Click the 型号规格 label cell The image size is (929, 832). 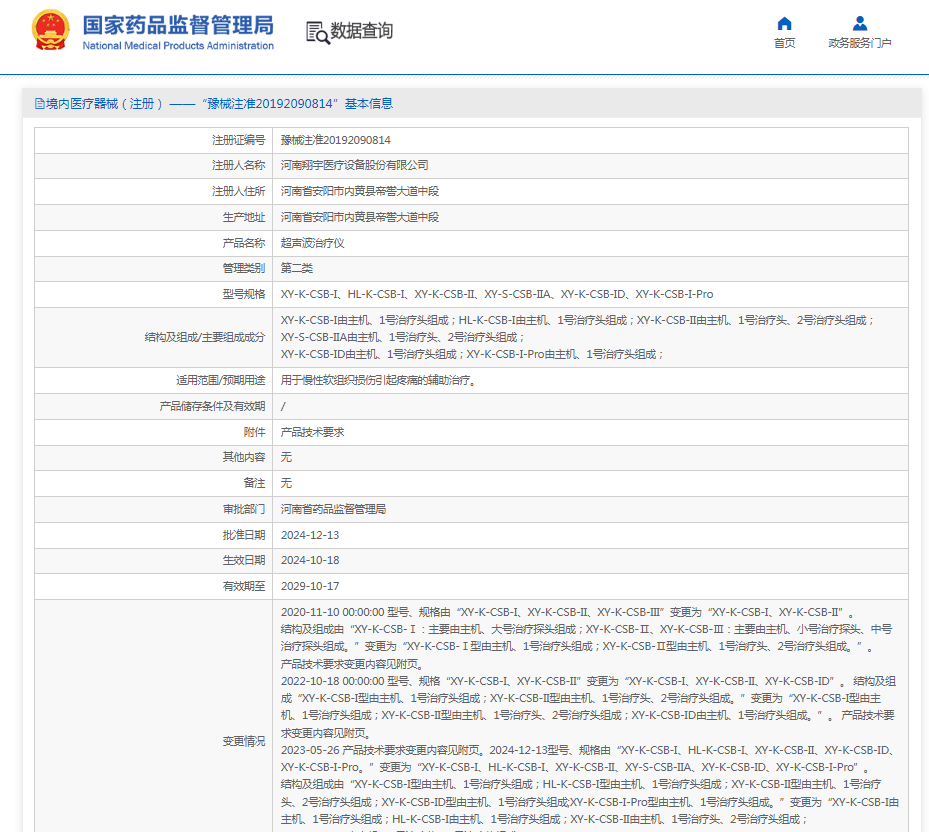coord(153,295)
